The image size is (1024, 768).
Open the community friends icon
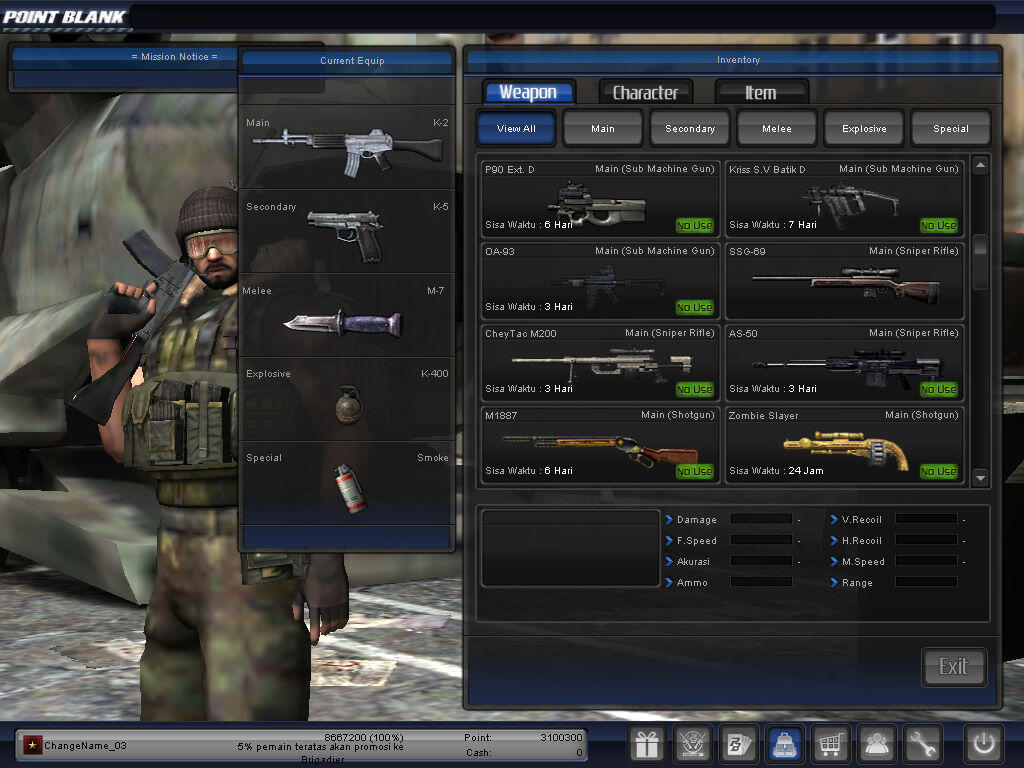876,743
